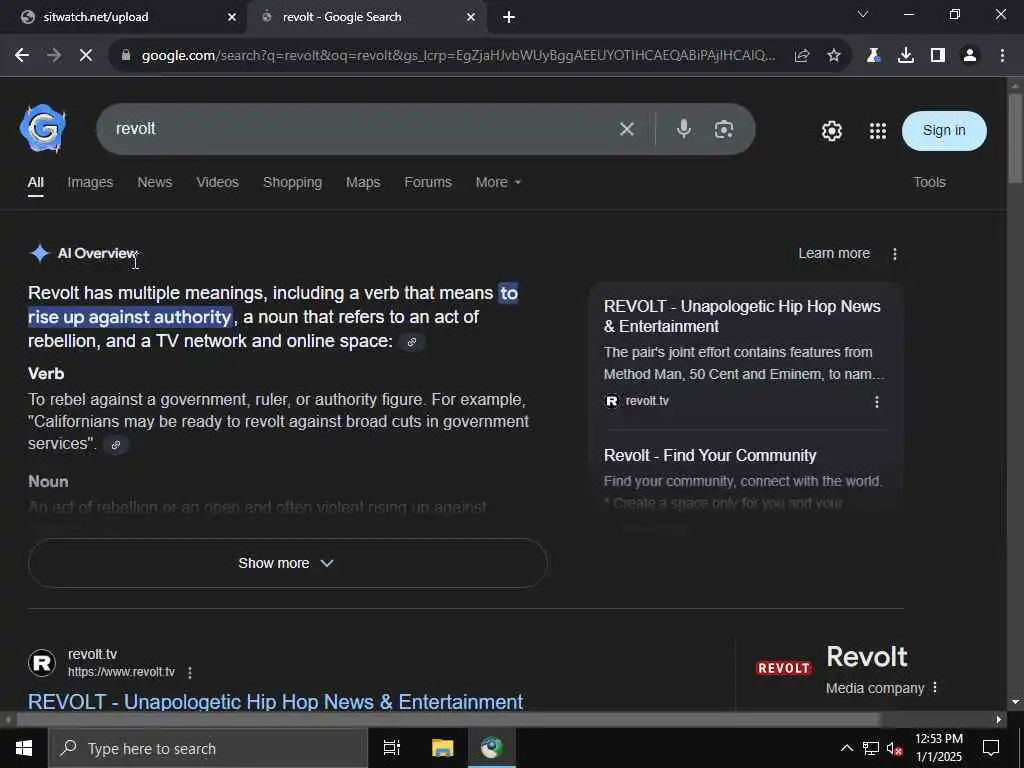Click the Windows taskbar search box
The image size is (1024, 768).
208,748
